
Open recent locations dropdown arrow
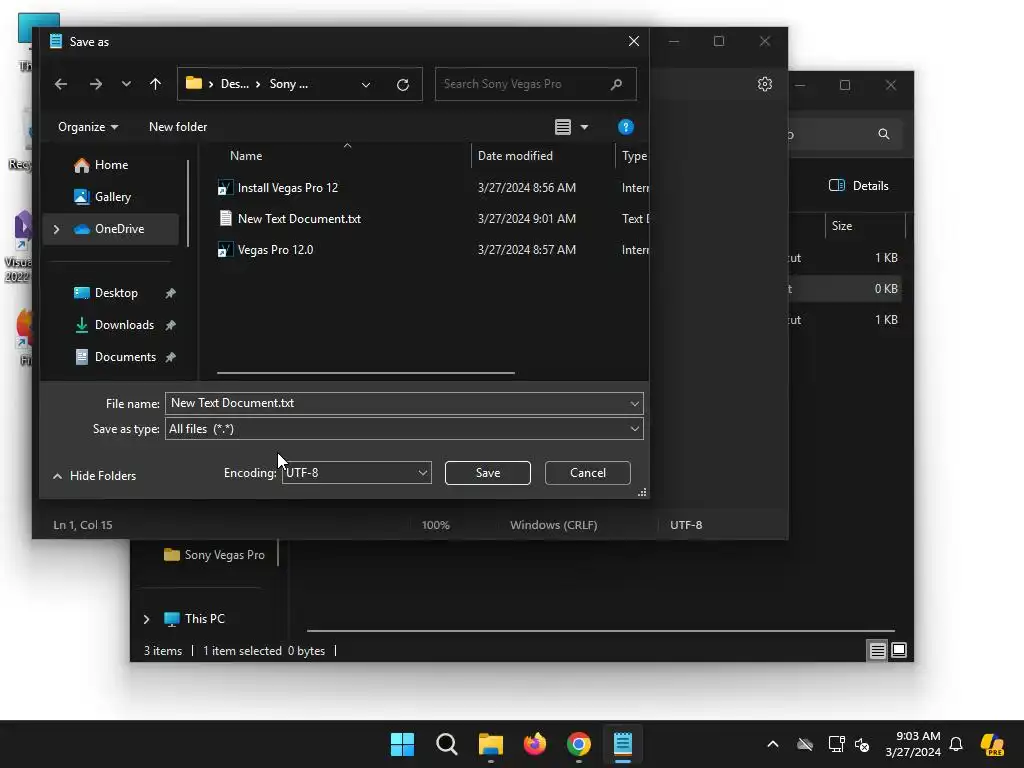[x=126, y=84]
